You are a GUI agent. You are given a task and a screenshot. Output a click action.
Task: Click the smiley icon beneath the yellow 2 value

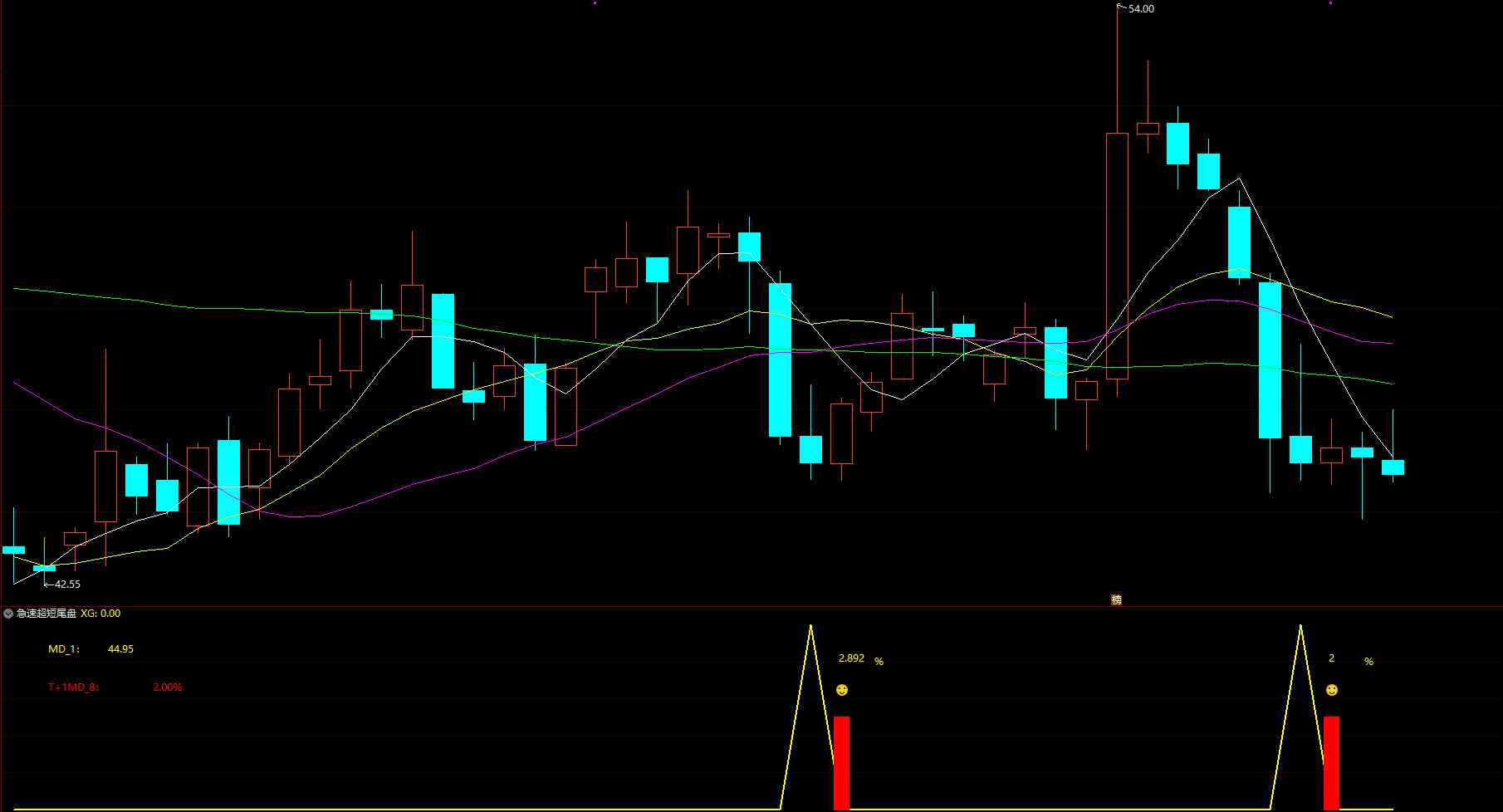pos(1332,690)
